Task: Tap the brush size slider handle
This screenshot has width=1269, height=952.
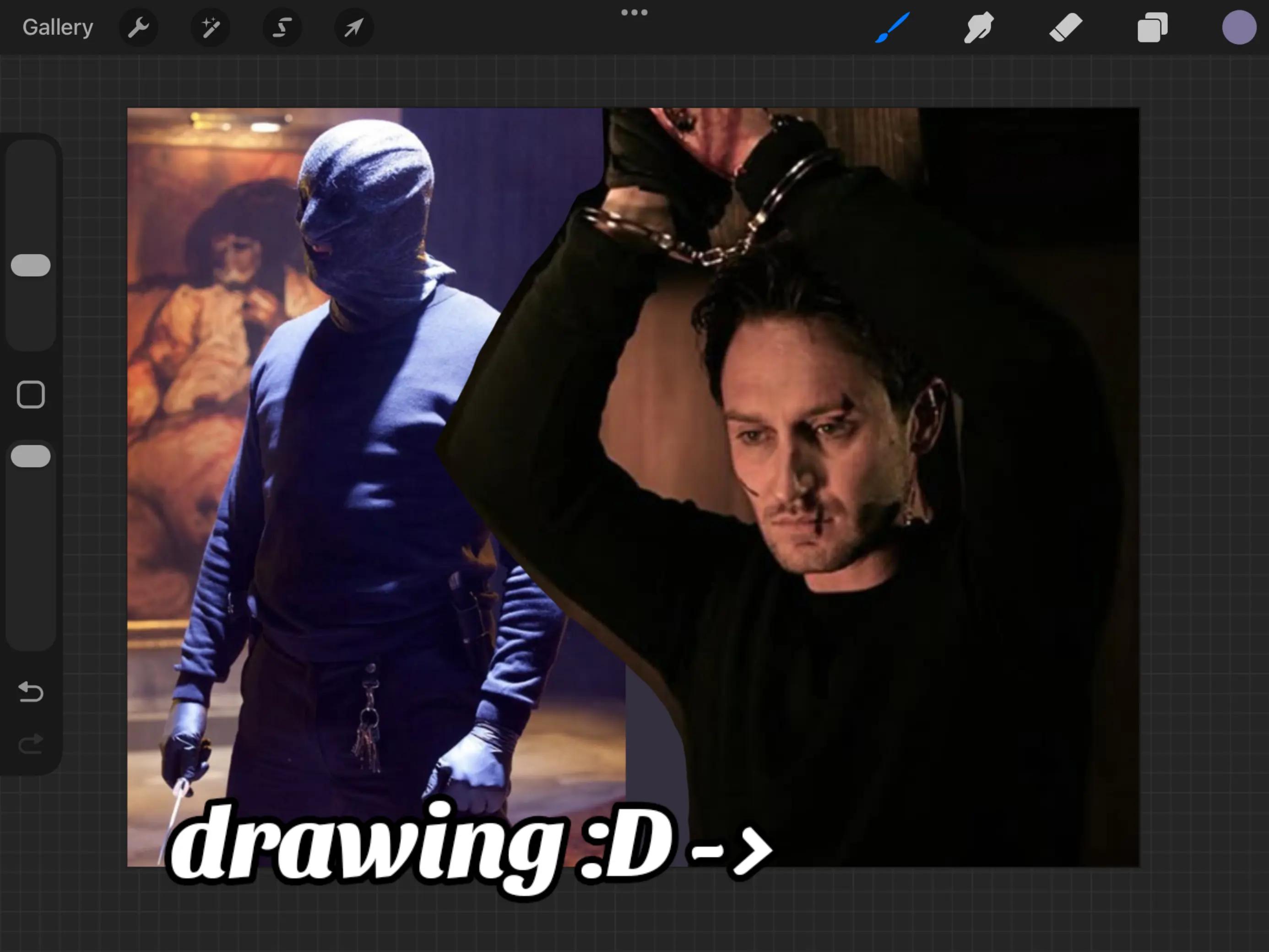Action: coord(31,265)
